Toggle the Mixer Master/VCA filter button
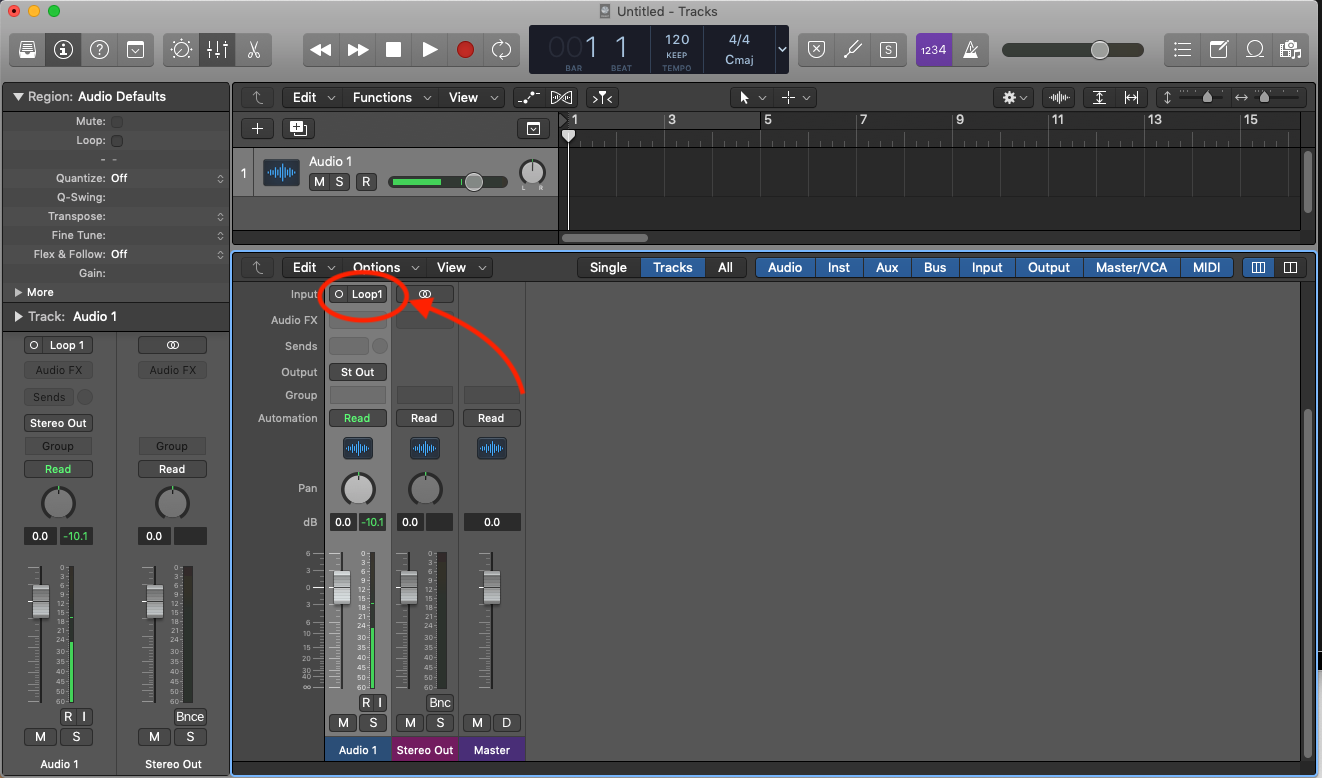The width and height of the screenshot is (1322, 778). 1131,267
